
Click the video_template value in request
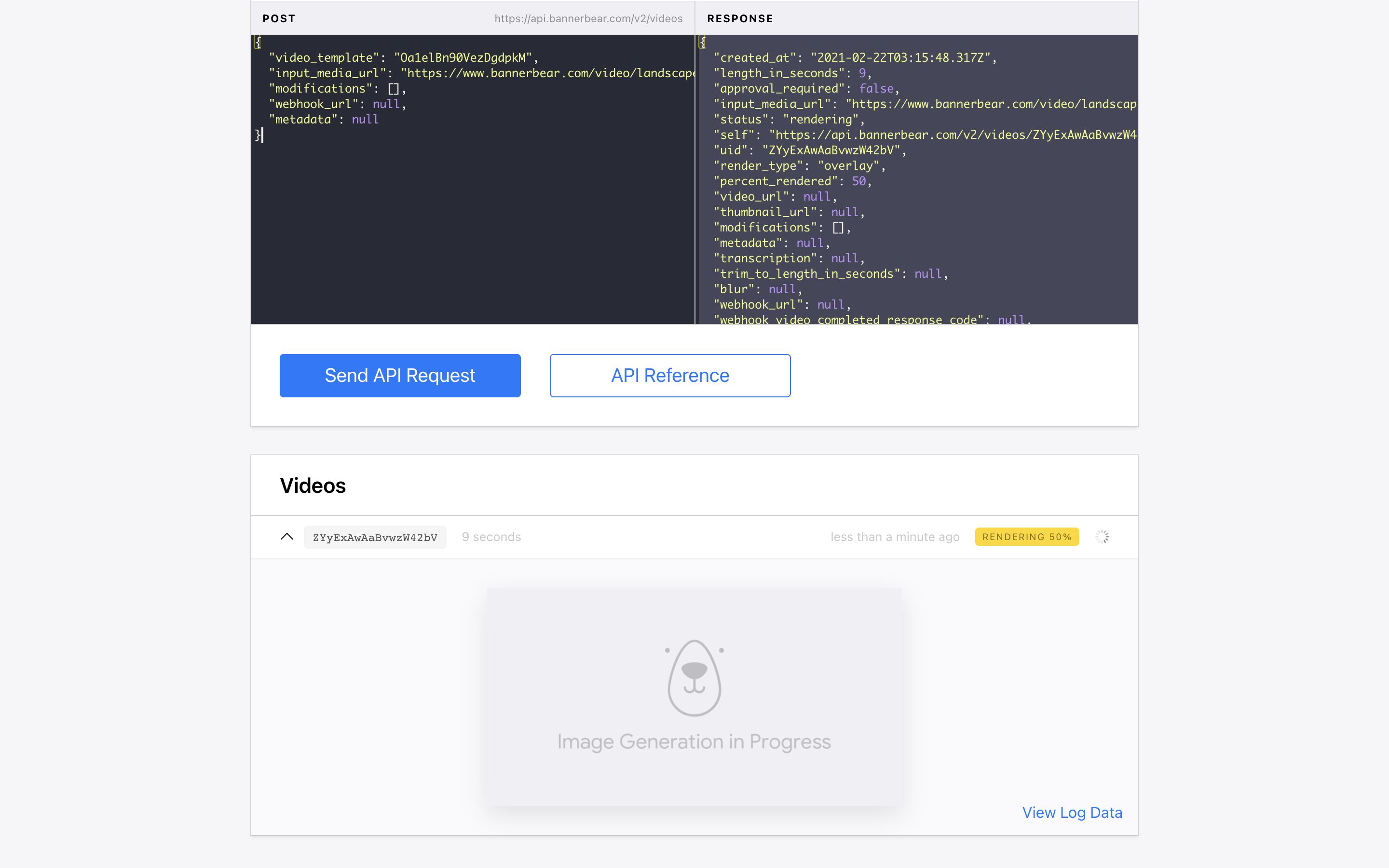[463, 58]
